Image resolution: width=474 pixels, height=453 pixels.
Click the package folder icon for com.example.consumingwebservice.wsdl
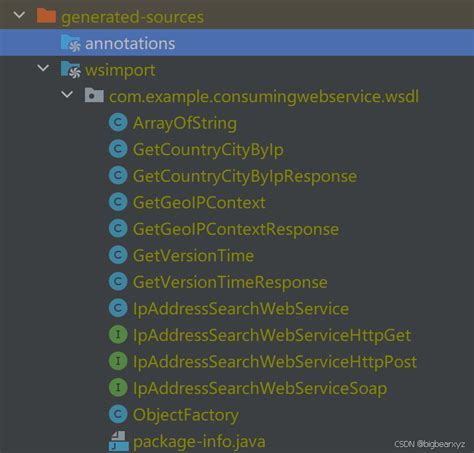94,95
